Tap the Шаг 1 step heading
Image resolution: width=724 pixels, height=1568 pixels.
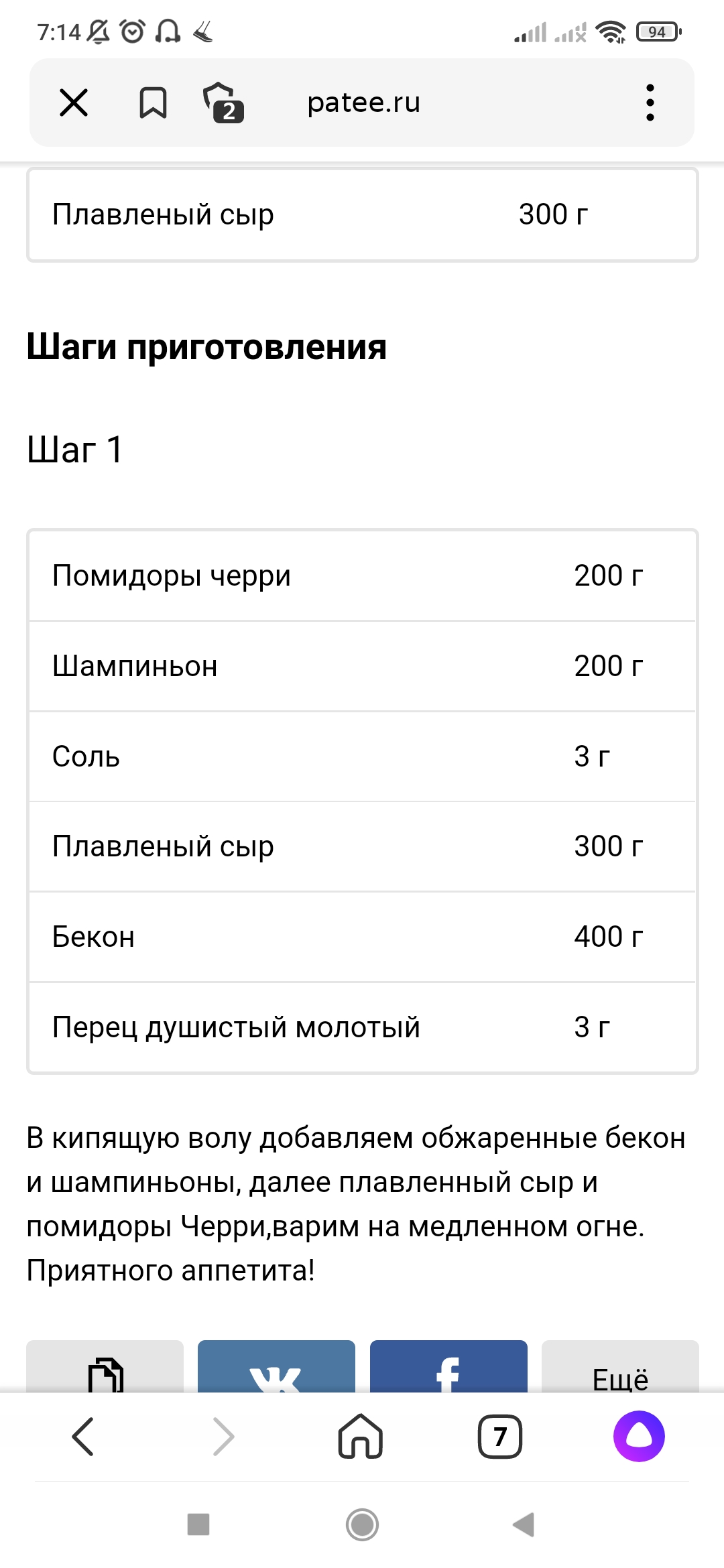75,449
